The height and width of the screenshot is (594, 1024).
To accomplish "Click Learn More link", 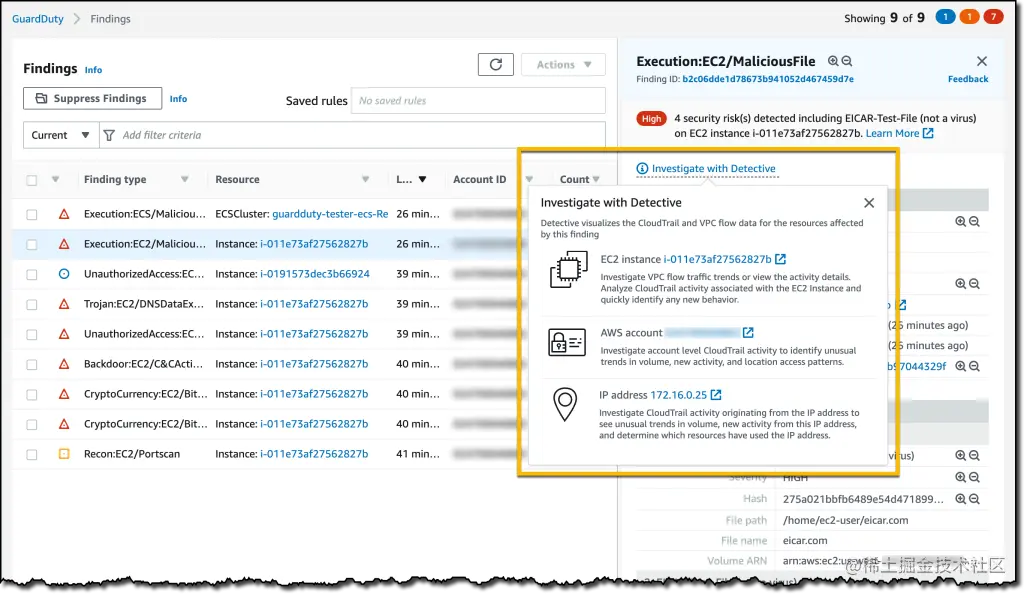I will 899,133.
